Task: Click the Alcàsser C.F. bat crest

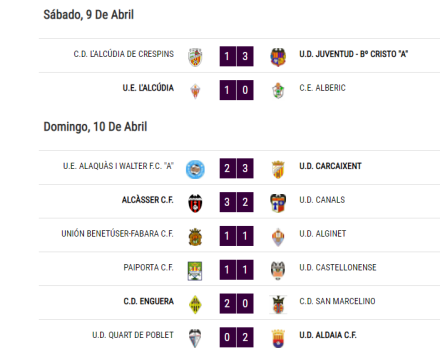Action: pyautogui.click(x=195, y=203)
